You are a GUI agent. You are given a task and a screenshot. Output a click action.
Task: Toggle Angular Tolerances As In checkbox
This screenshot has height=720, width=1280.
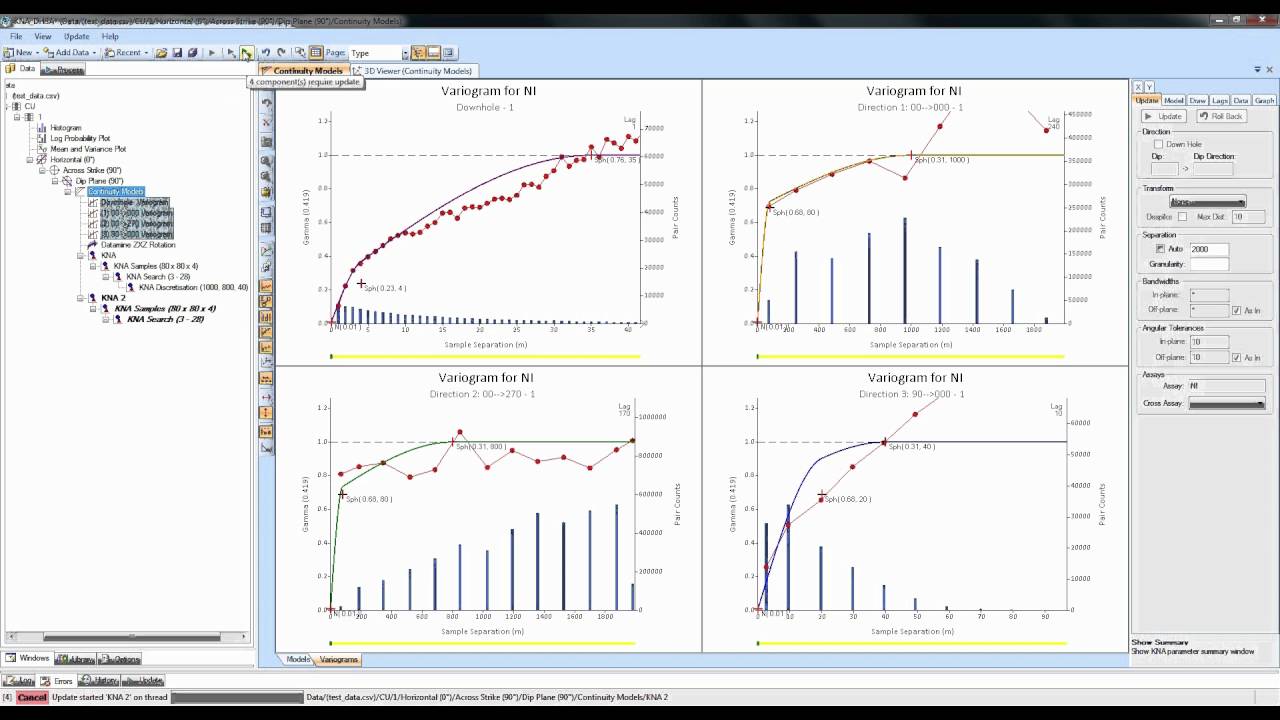pos(1237,357)
